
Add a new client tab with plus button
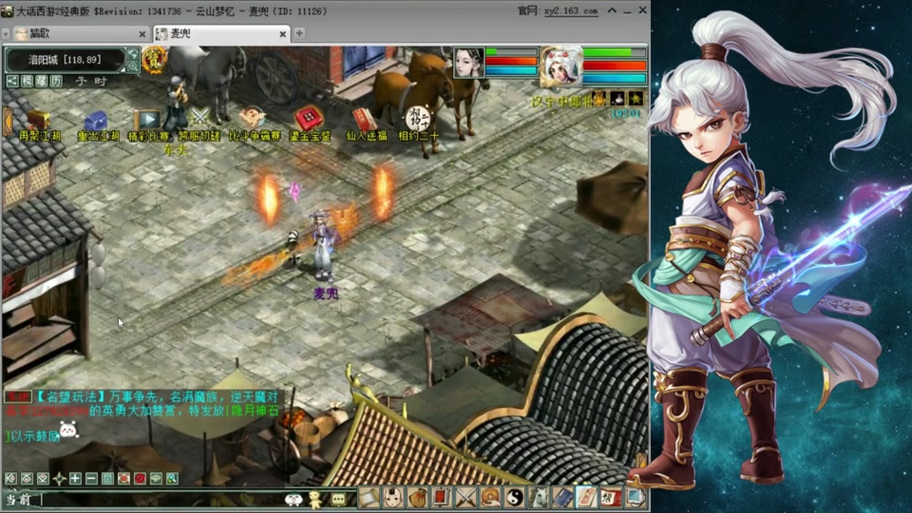[299, 33]
